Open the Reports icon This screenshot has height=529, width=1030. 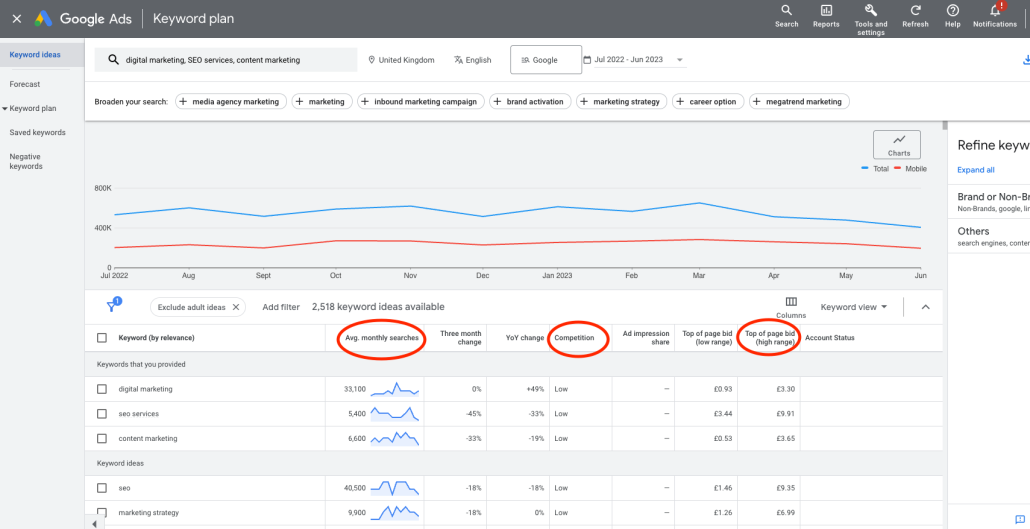[x=826, y=11]
